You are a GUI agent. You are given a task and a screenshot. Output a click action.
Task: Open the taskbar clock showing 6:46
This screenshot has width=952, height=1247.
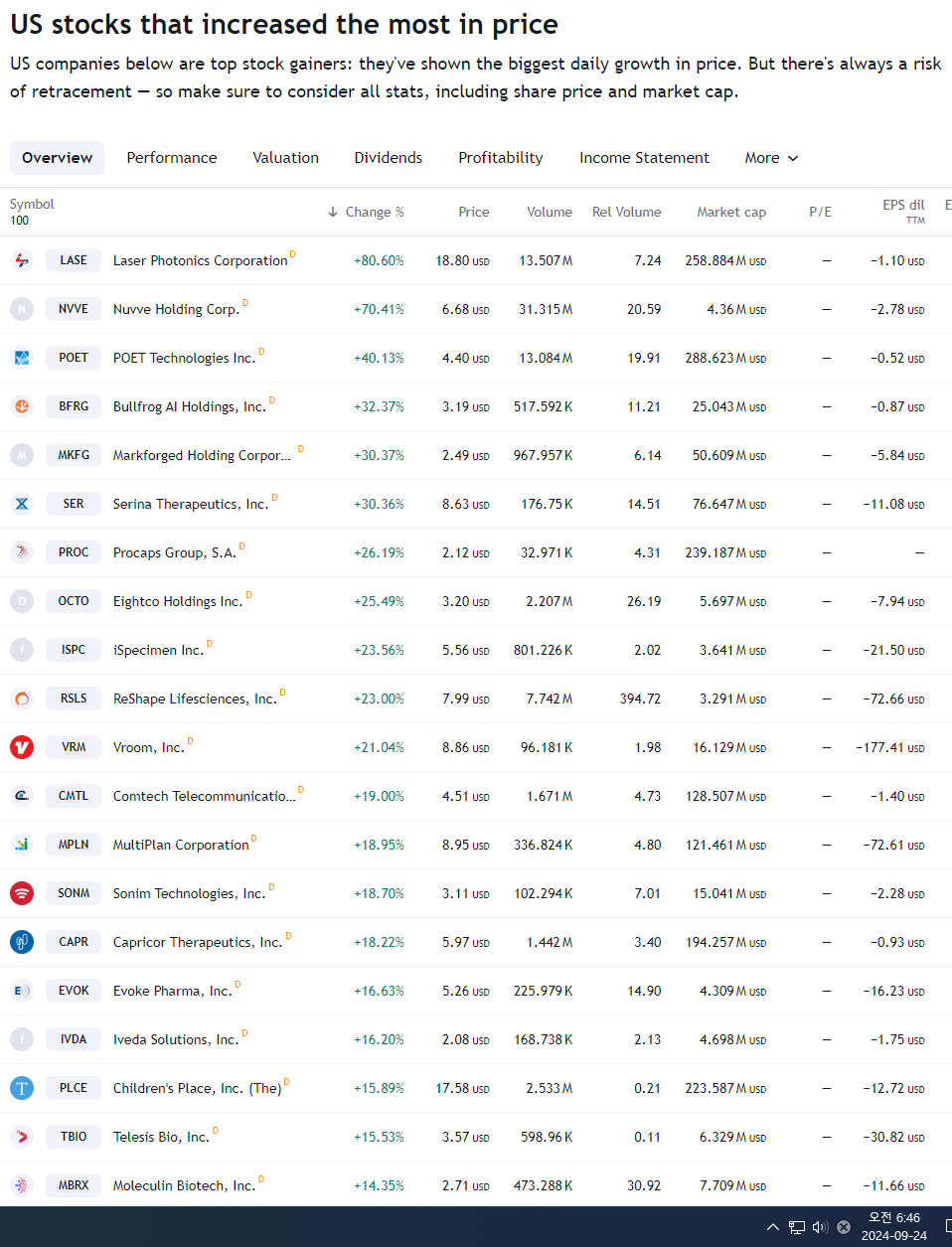pyautogui.click(x=894, y=1227)
